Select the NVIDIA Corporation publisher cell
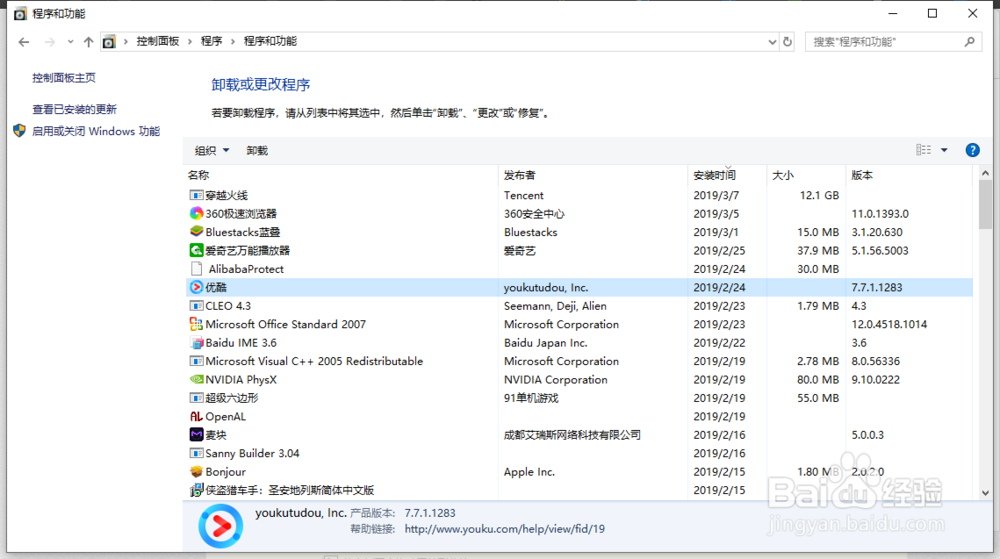Screen dimensions: 1000x559 555,380
